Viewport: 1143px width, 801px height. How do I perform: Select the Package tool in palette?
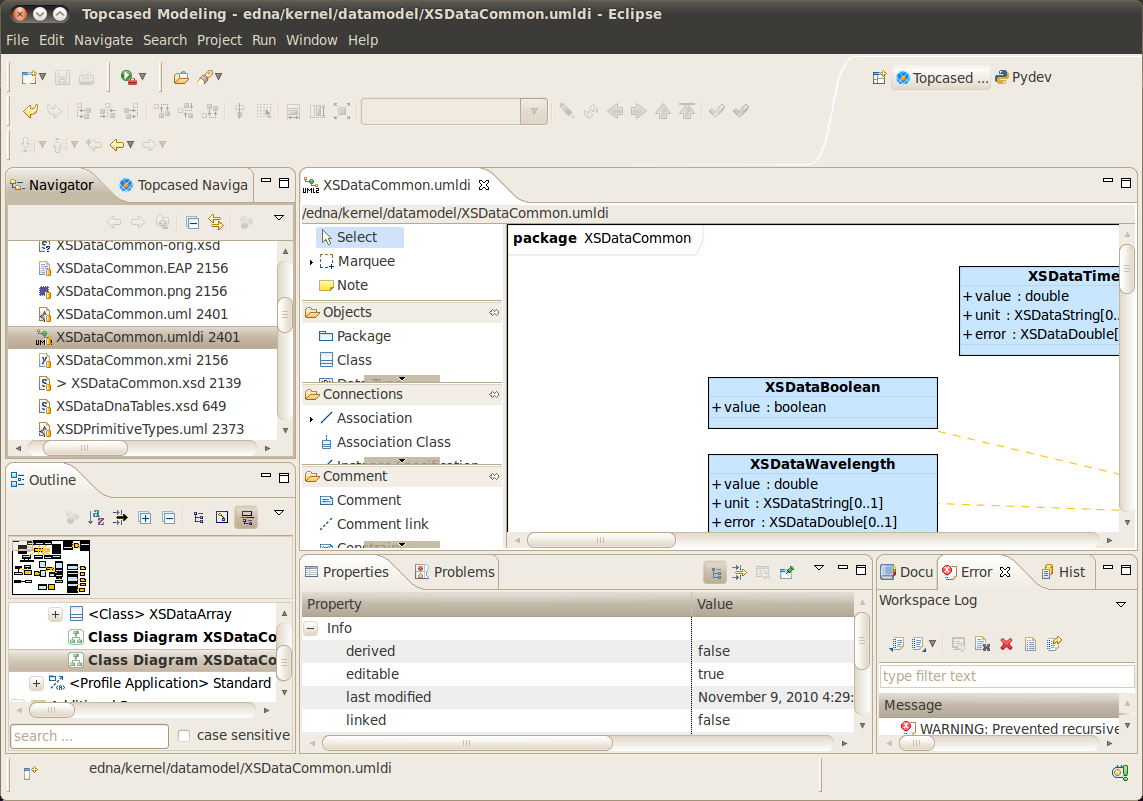coord(356,336)
